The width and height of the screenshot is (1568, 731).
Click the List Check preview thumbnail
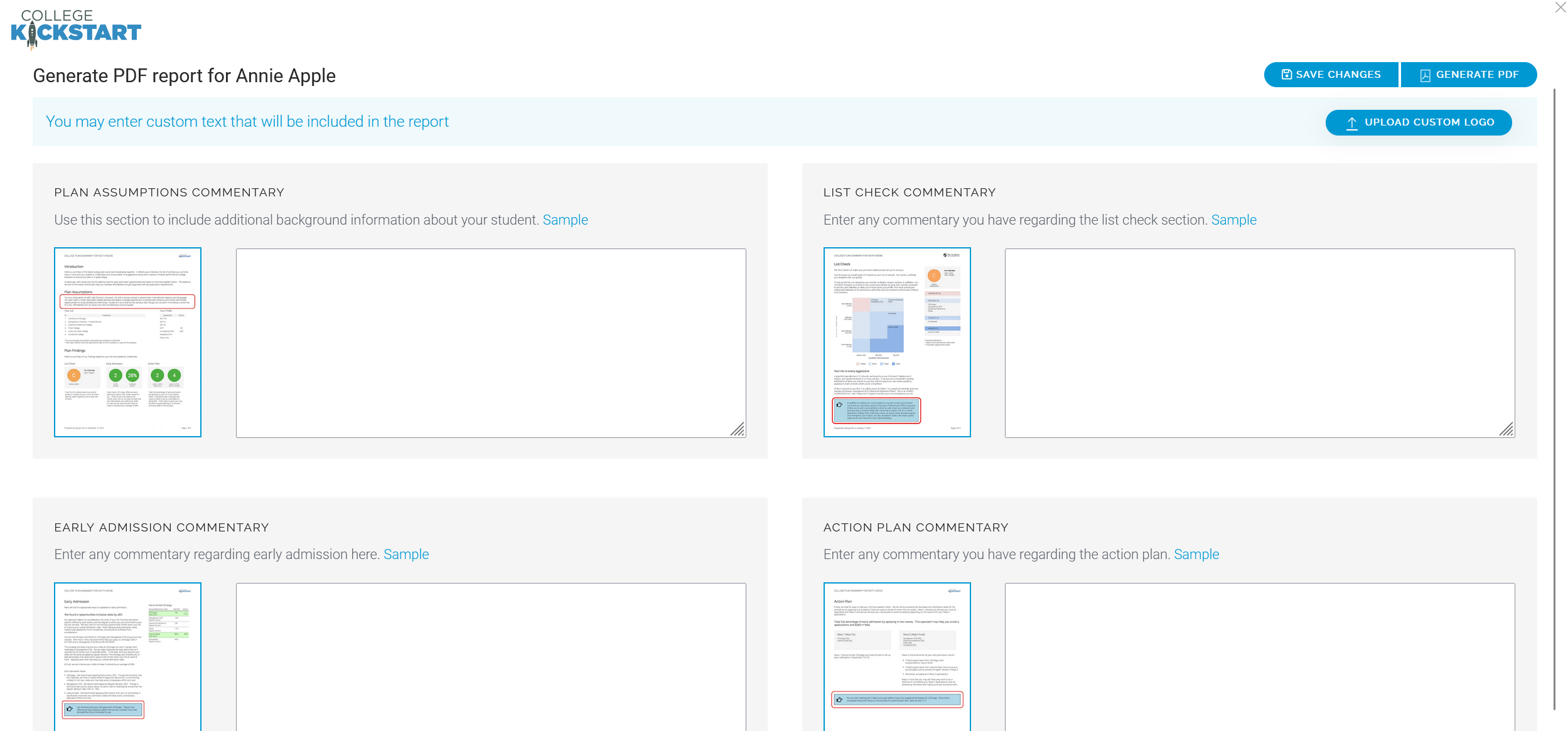[897, 342]
